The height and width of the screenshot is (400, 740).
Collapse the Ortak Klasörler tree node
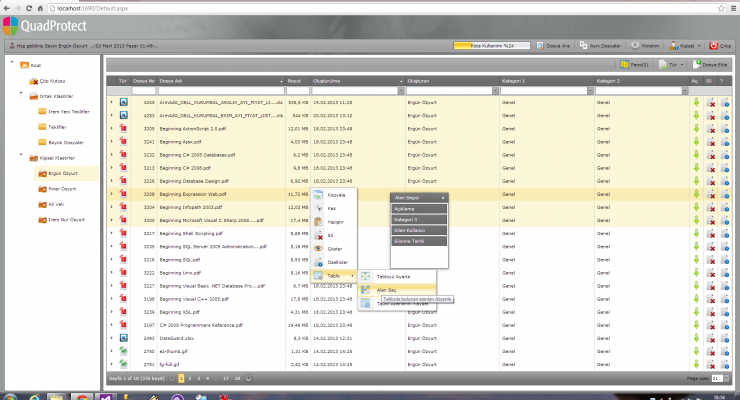tap(21, 93)
